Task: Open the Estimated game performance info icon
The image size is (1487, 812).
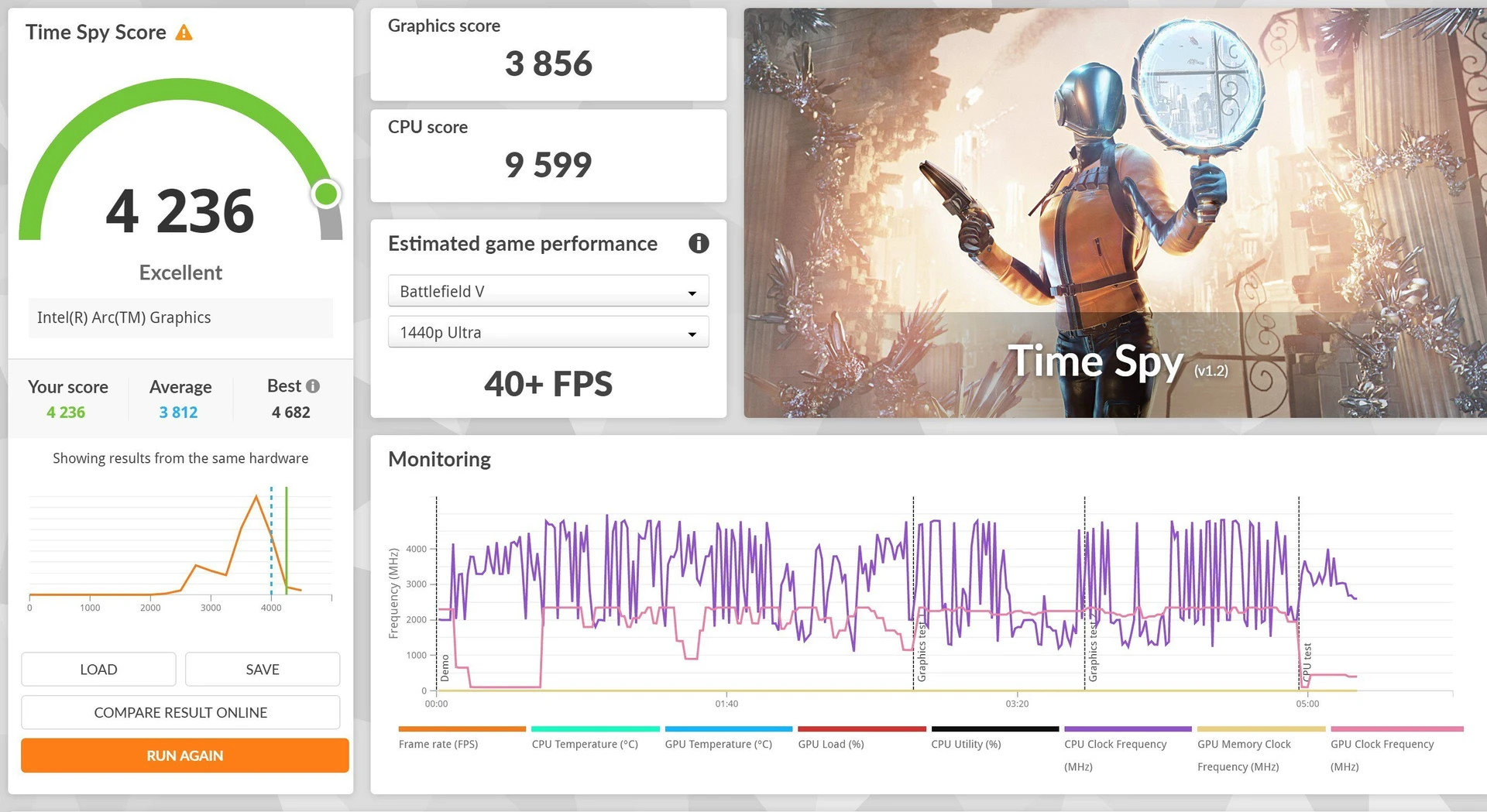Action: (699, 244)
